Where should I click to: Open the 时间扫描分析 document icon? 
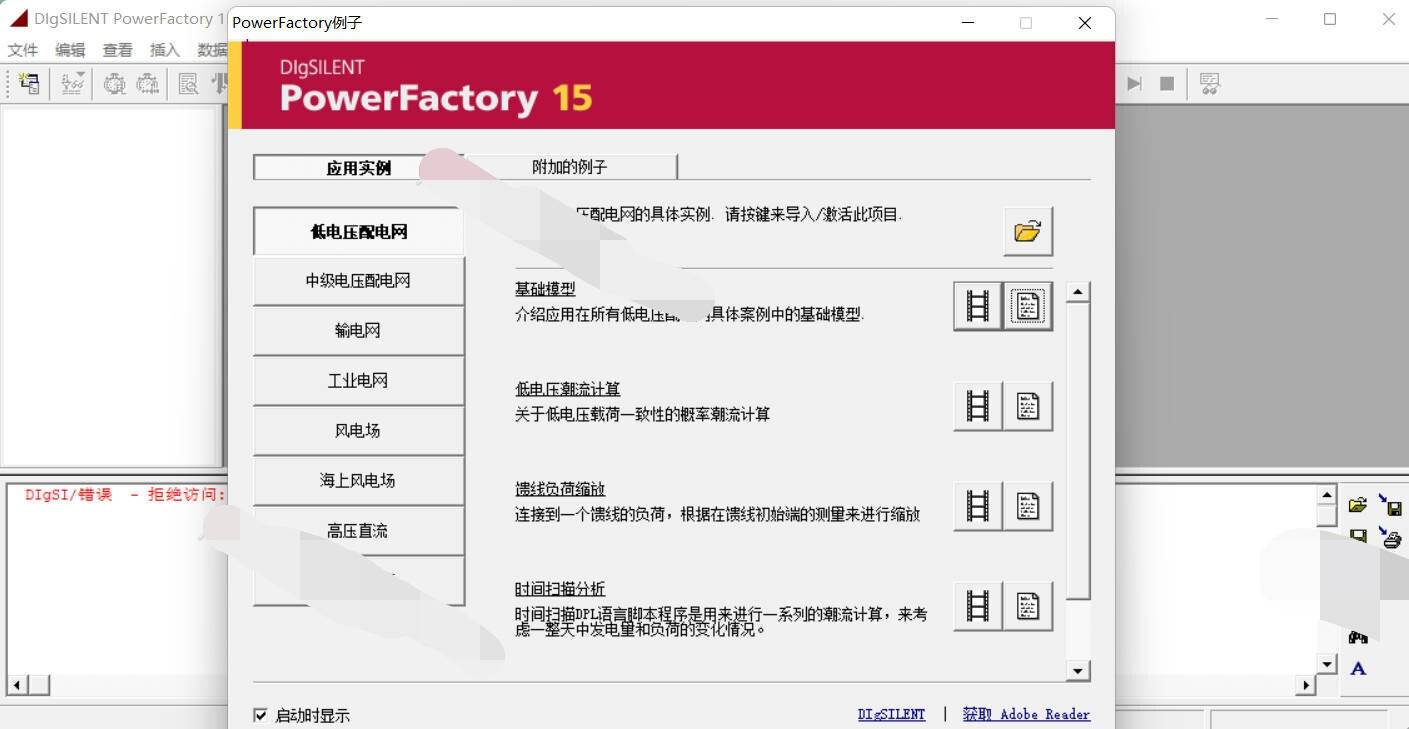(1028, 606)
